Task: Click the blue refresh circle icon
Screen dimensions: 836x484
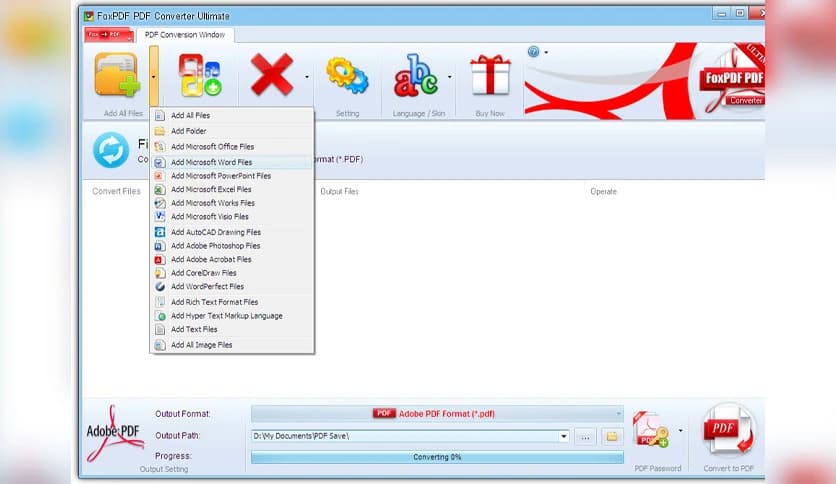Action: (111, 150)
